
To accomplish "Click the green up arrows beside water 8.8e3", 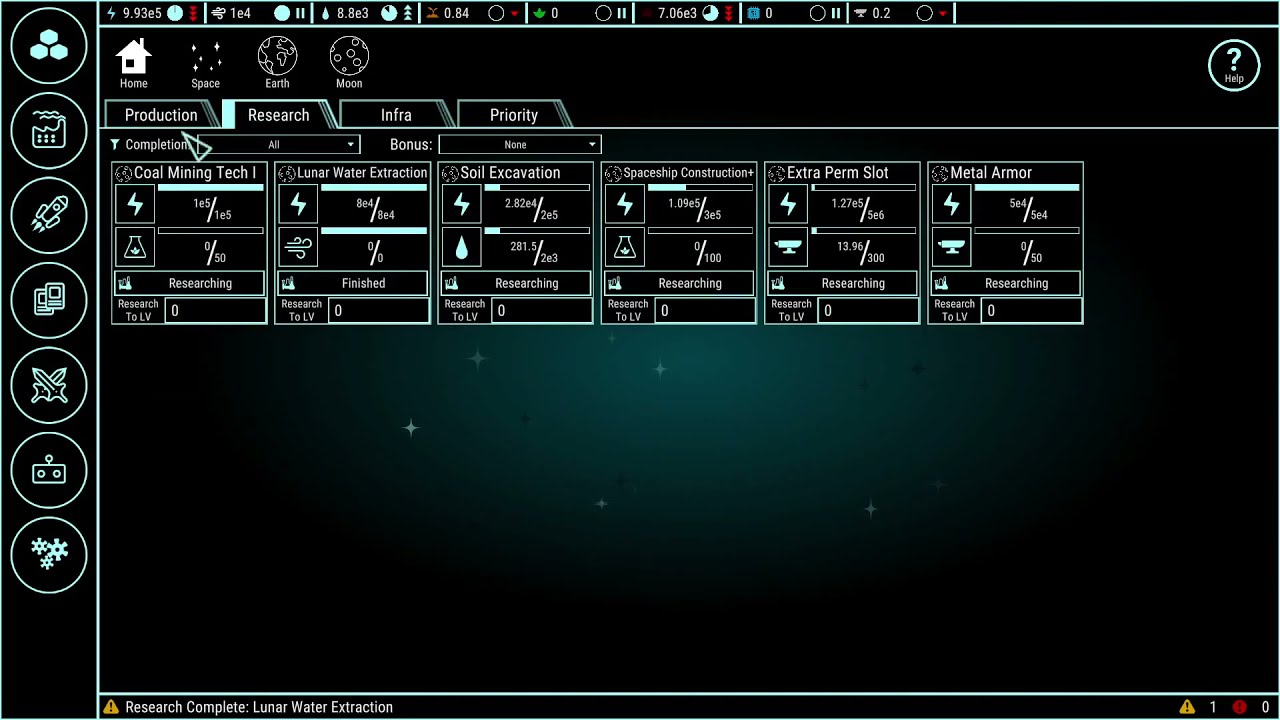I will [407, 13].
